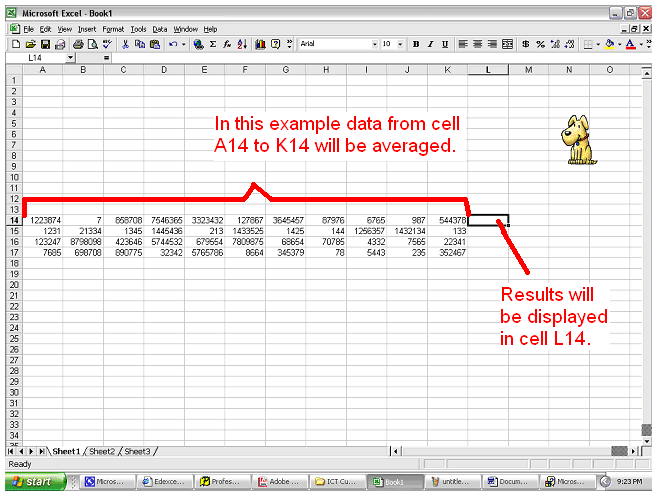Click the Merge and Center icon
Viewport: 666px width, 503px height.
click(508, 45)
